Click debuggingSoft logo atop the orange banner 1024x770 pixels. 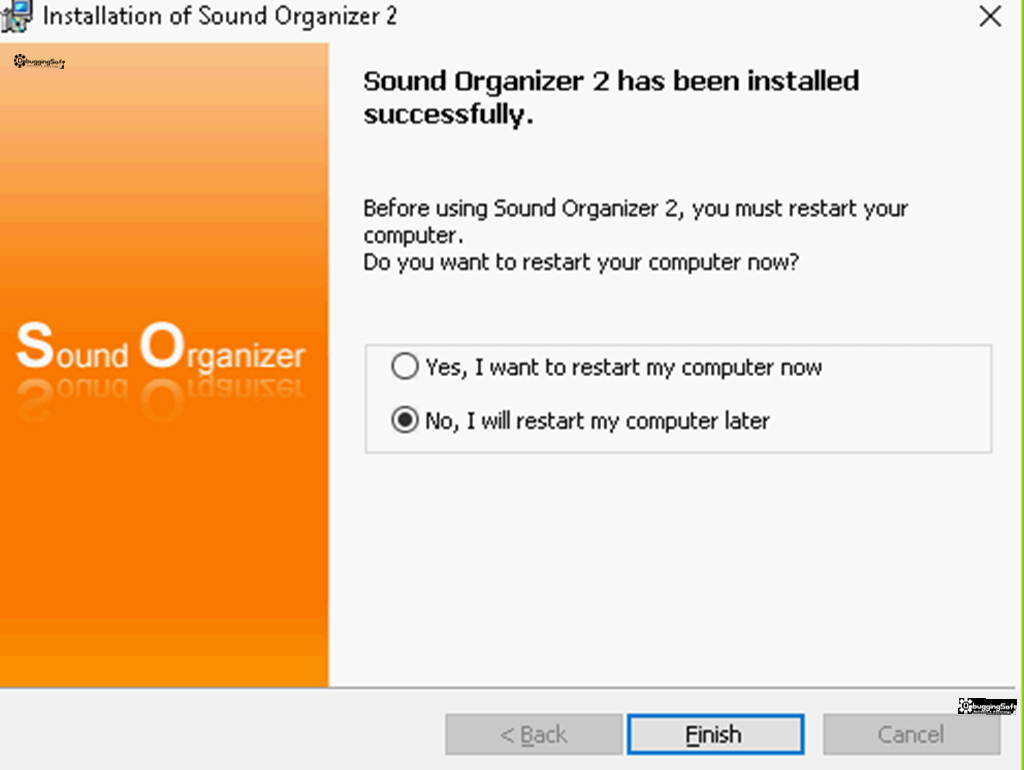[39, 61]
